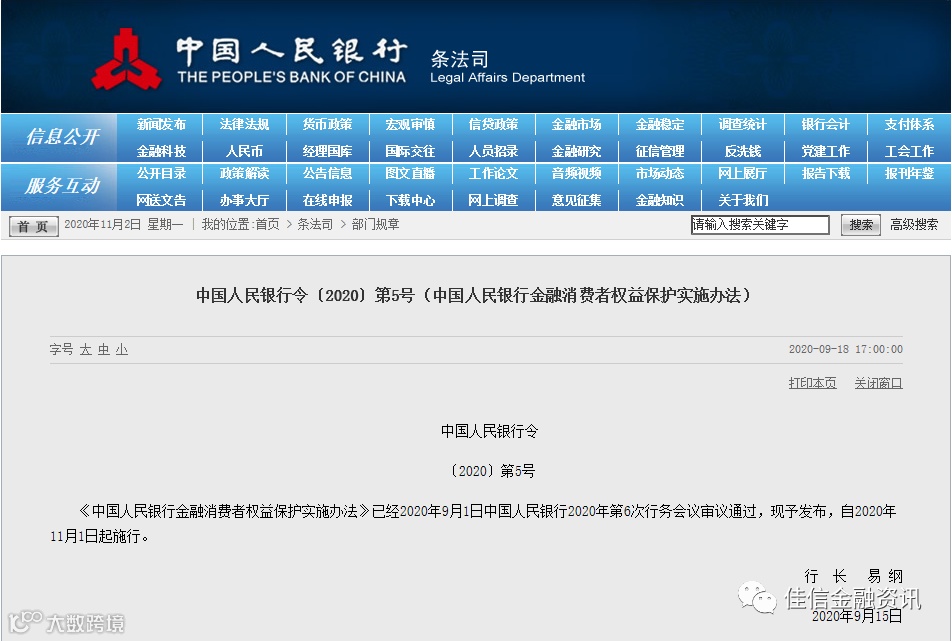
Task: Go to 办事大厅 page
Action: point(244,200)
